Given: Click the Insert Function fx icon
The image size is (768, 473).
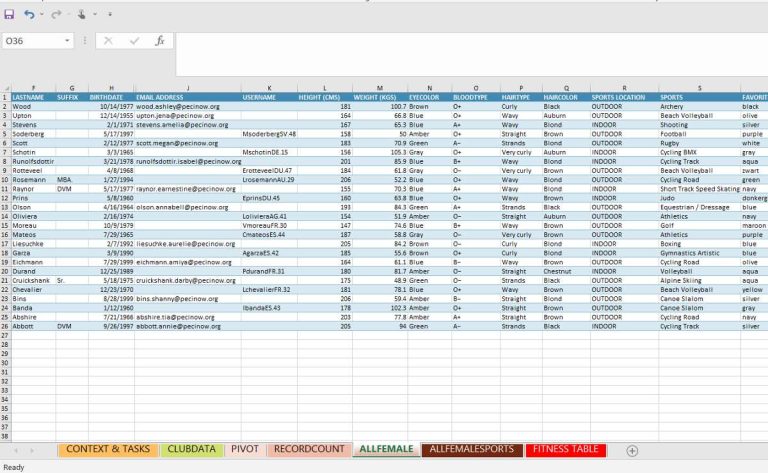Looking at the screenshot, I should (x=159, y=41).
